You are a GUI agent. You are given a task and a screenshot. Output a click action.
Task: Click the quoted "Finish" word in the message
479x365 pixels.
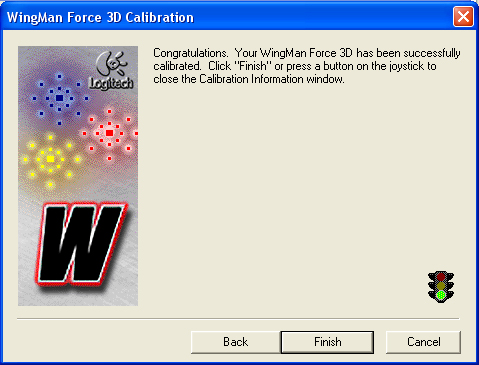(253, 66)
